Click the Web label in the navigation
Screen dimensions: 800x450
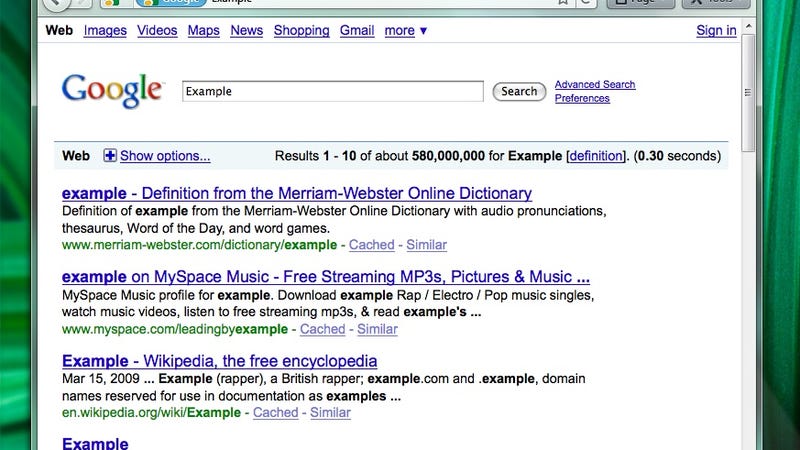(x=59, y=31)
